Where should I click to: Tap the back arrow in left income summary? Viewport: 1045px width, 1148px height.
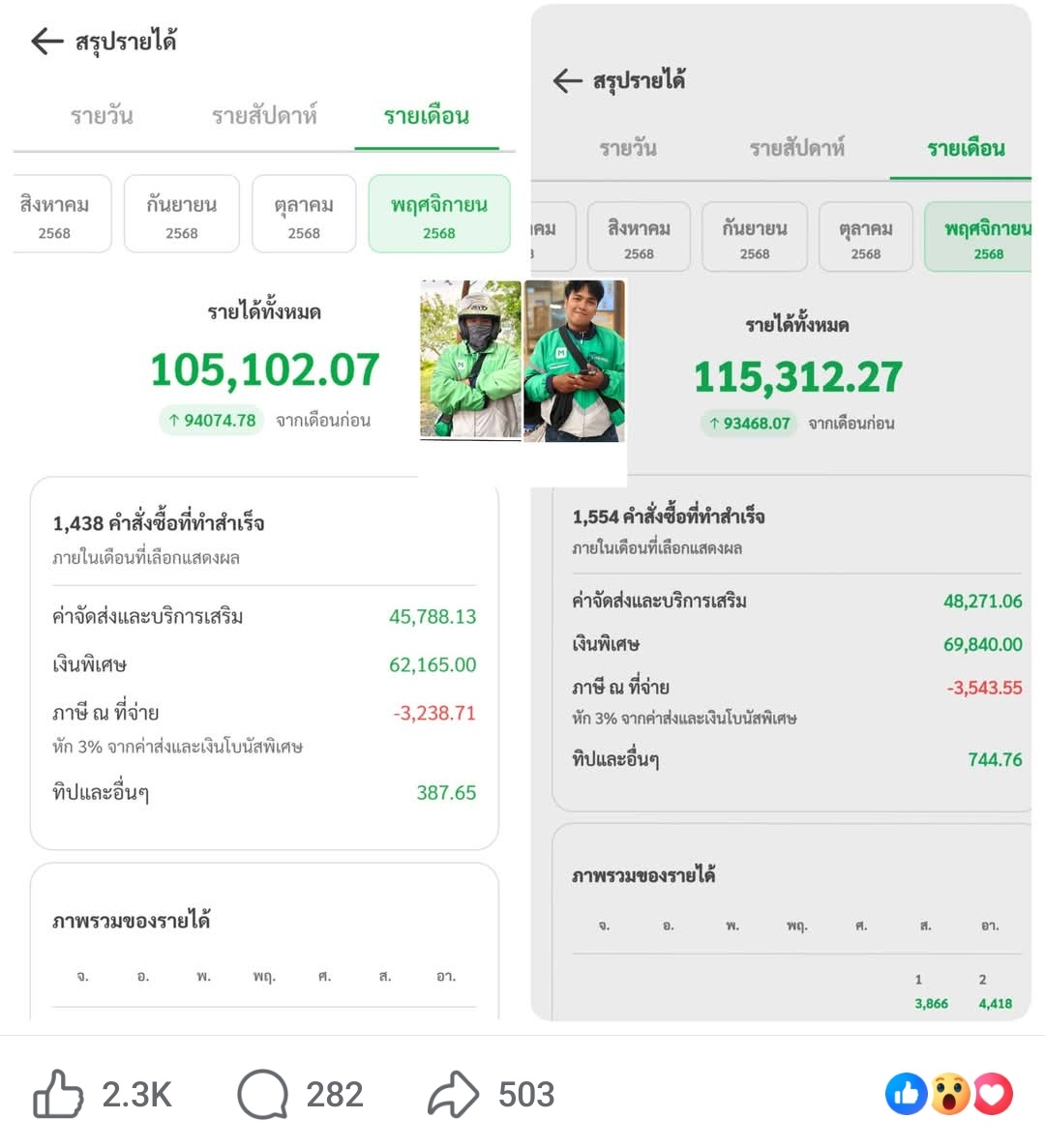[47, 41]
